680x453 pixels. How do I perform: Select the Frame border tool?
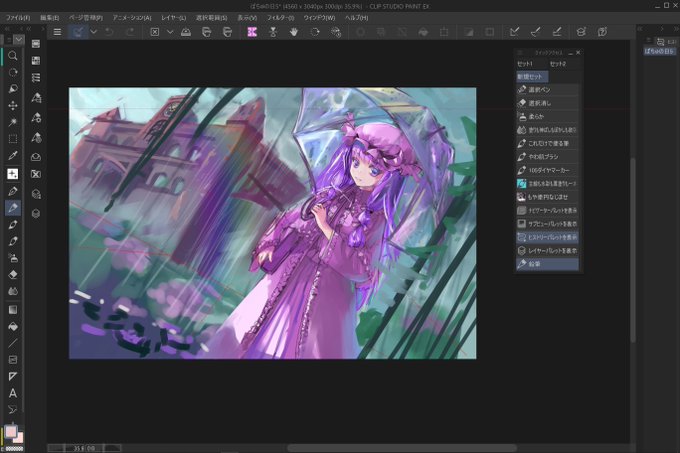pos(13,360)
